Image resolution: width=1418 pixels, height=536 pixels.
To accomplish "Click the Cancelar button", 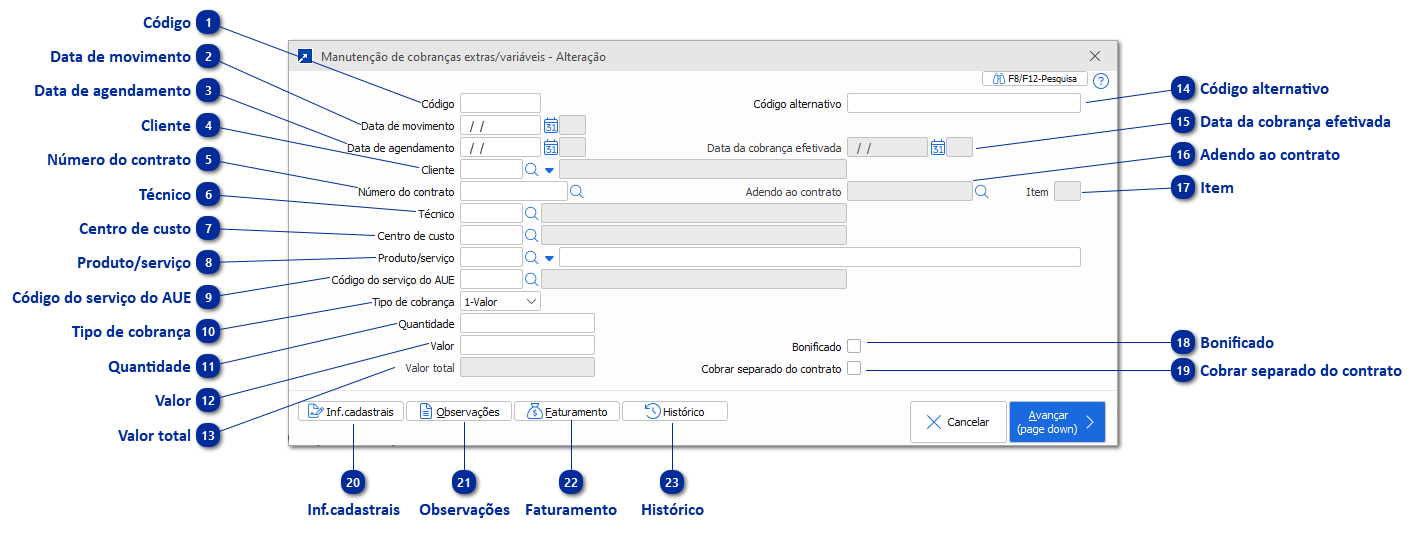I will click(x=957, y=422).
